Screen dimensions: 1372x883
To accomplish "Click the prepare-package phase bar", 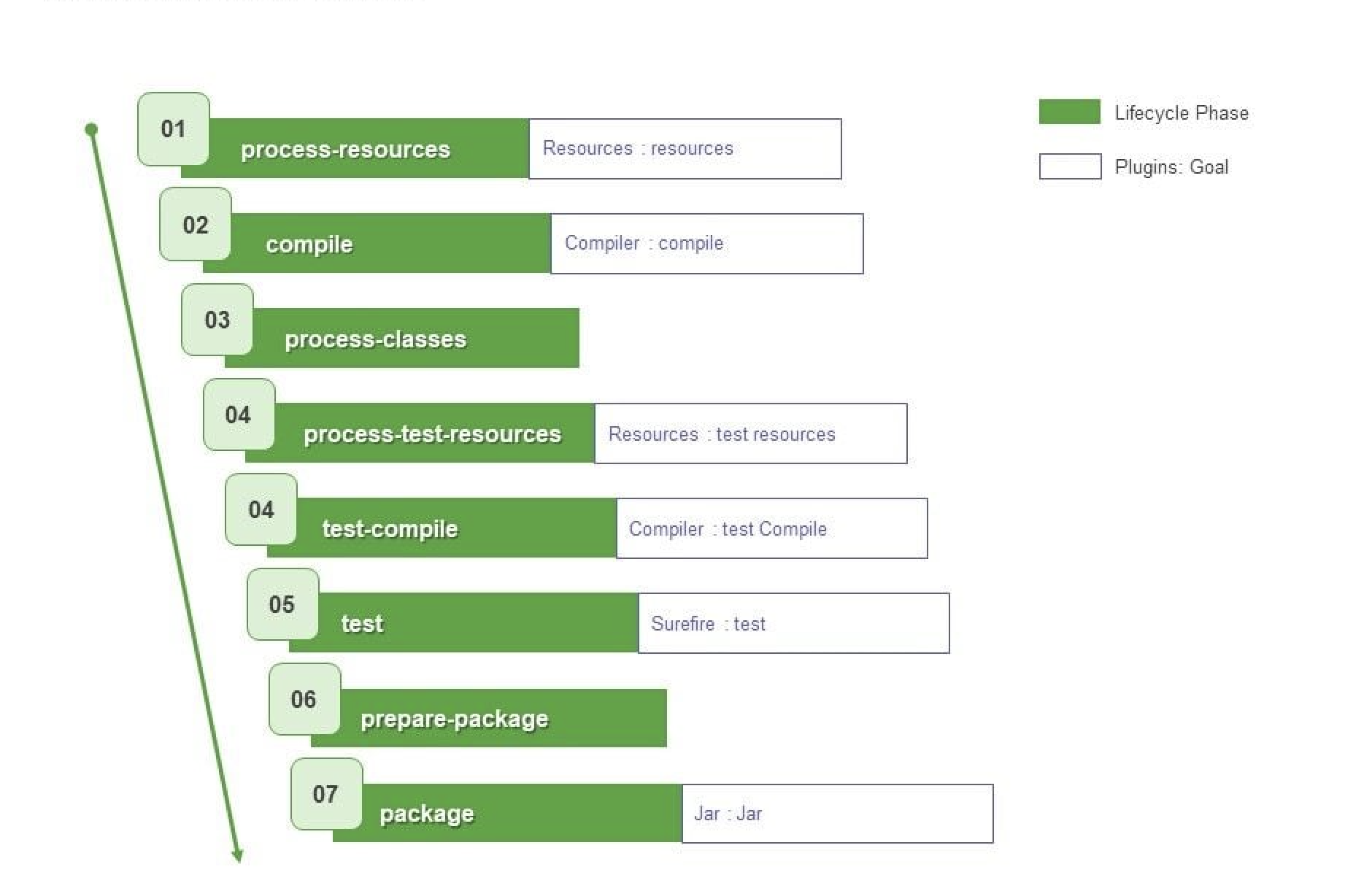I will pos(489,718).
